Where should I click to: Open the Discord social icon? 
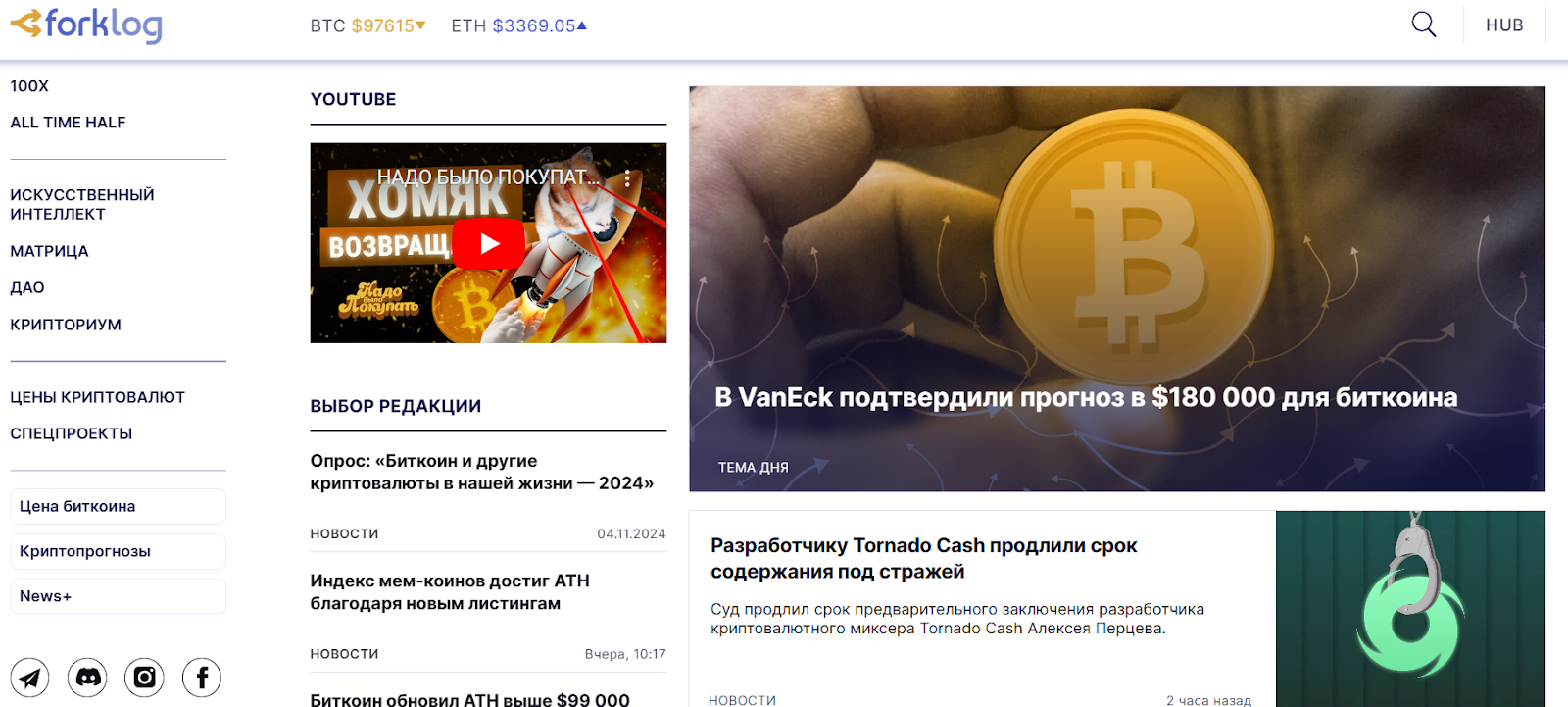tap(87, 678)
